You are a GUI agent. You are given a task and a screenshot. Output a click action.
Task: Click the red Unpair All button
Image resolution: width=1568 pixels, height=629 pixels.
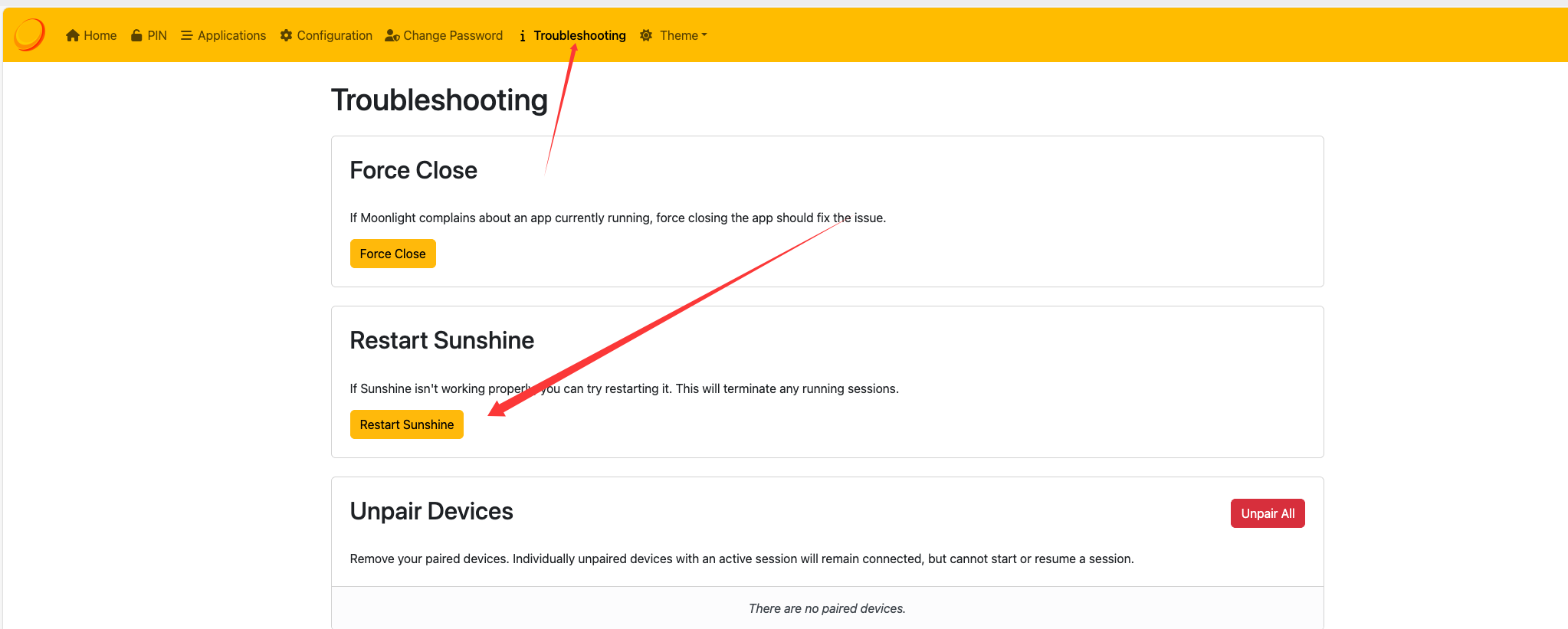click(x=1268, y=513)
